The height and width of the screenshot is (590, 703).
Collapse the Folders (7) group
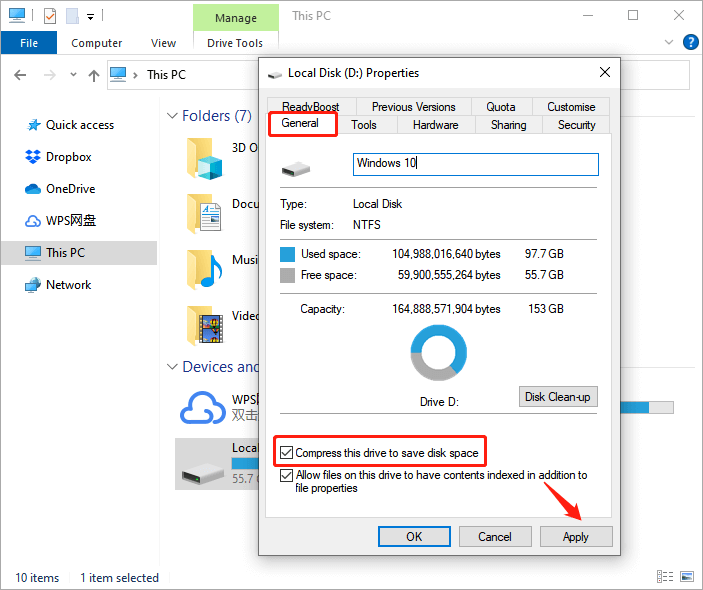(x=172, y=116)
